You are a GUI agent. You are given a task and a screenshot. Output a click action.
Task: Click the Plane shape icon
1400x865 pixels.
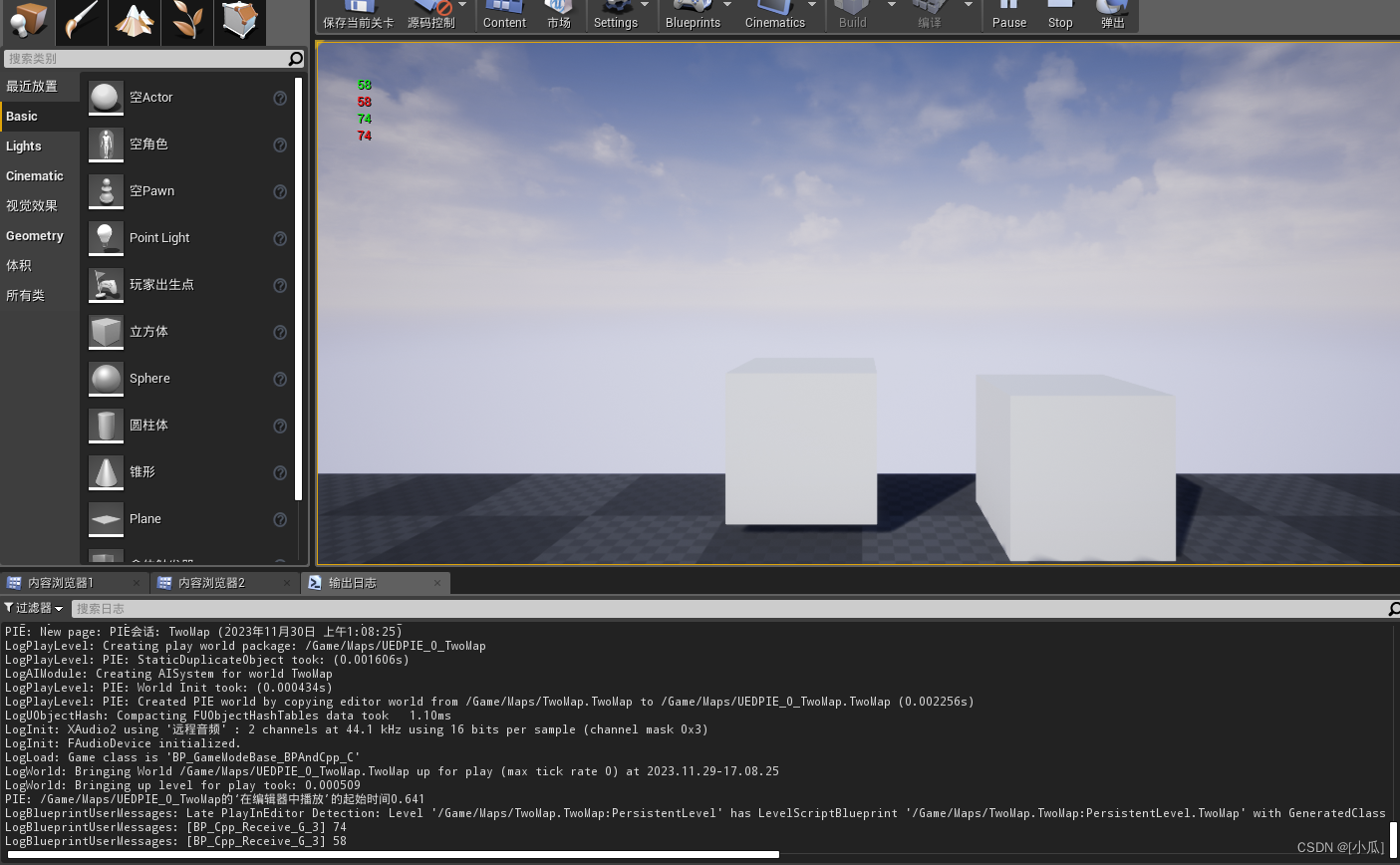pos(106,519)
